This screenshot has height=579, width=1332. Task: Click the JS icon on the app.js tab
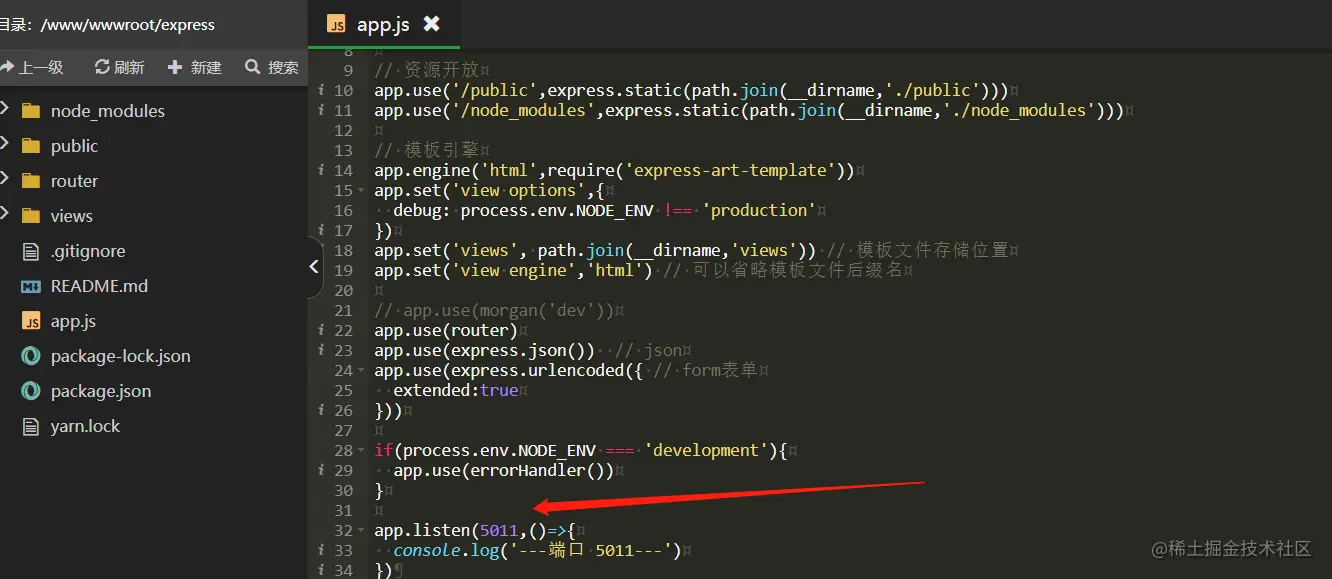(x=337, y=22)
